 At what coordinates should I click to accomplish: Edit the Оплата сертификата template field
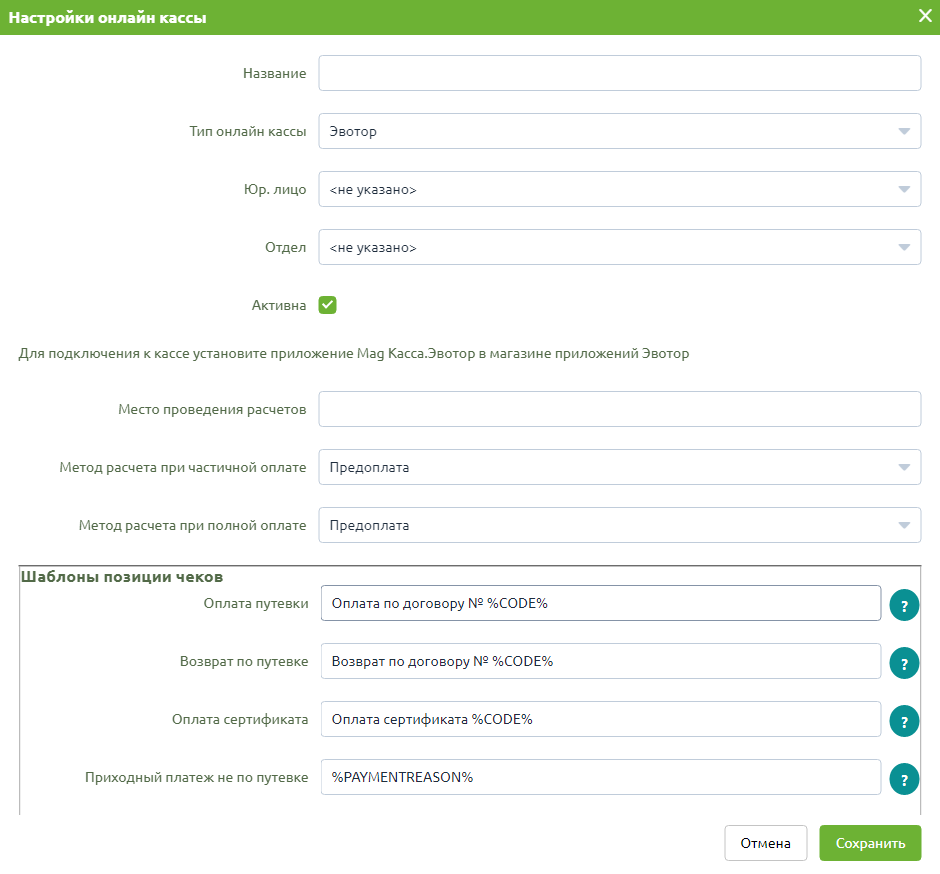[601, 719]
